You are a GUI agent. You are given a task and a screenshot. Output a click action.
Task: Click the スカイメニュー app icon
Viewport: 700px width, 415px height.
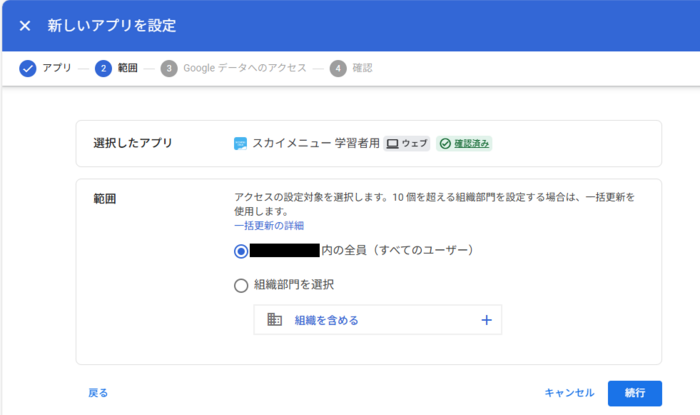240,144
